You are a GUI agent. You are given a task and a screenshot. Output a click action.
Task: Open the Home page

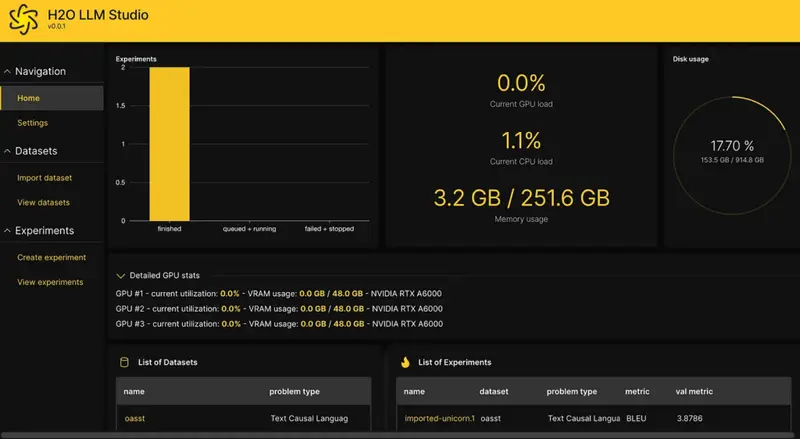pos(52,98)
